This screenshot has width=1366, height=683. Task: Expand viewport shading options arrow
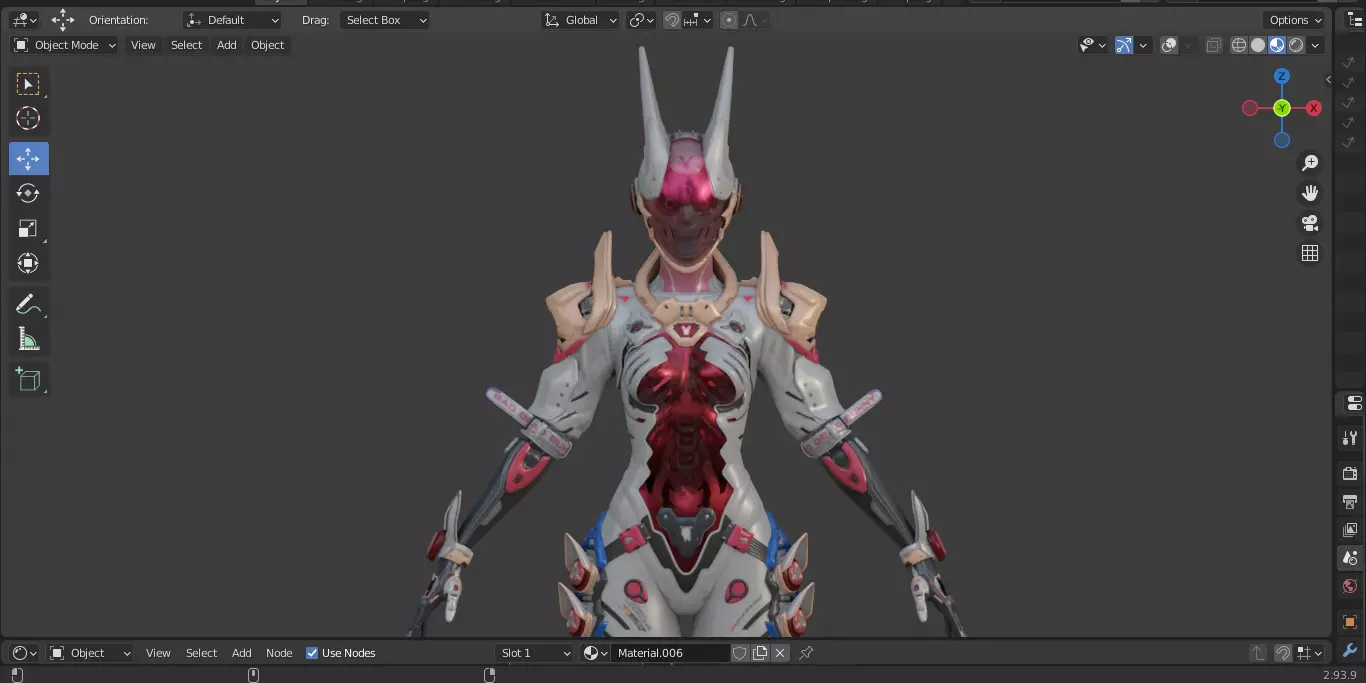1315,45
